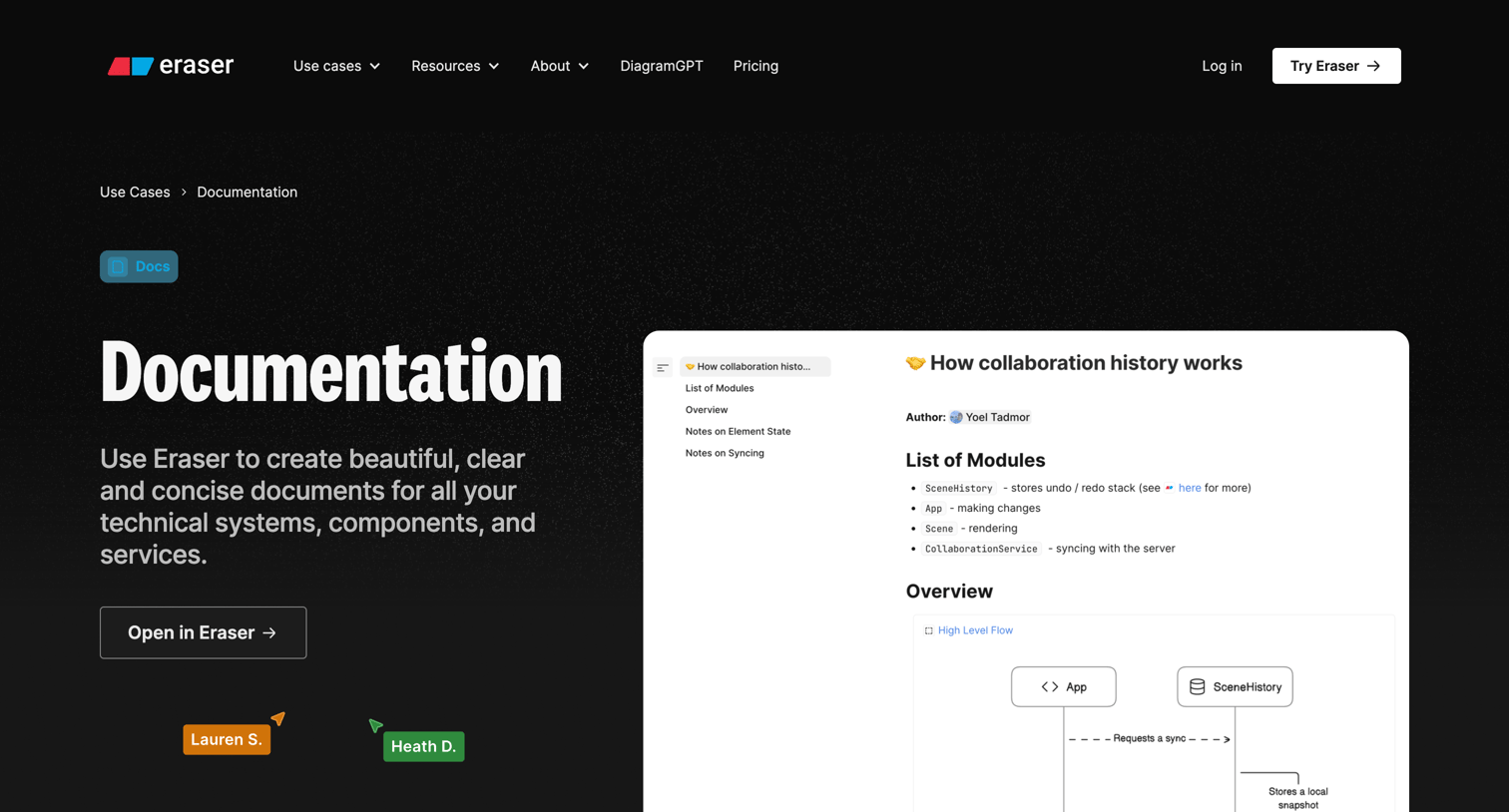Click the handshake emoji in the title
Image resolution: width=1509 pixels, height=812 pixels.
click(915, 363)
